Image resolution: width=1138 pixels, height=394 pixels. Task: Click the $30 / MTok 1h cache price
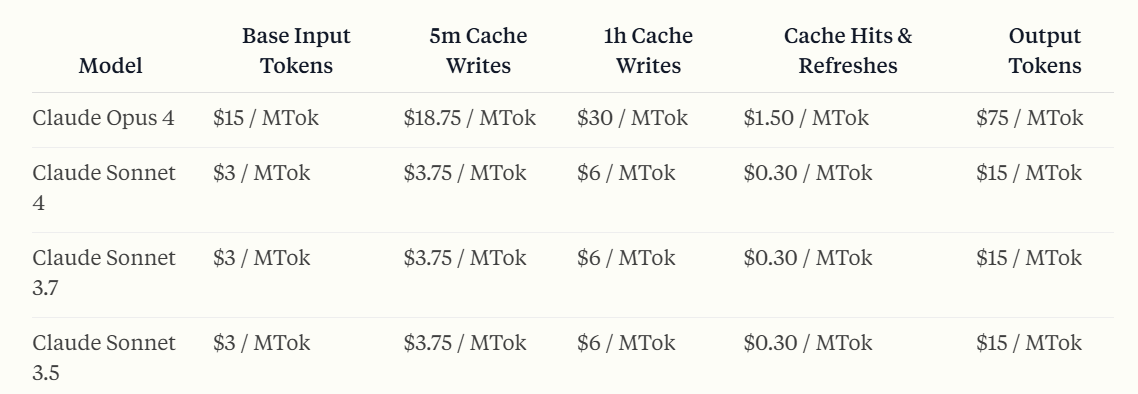point(632,118)
